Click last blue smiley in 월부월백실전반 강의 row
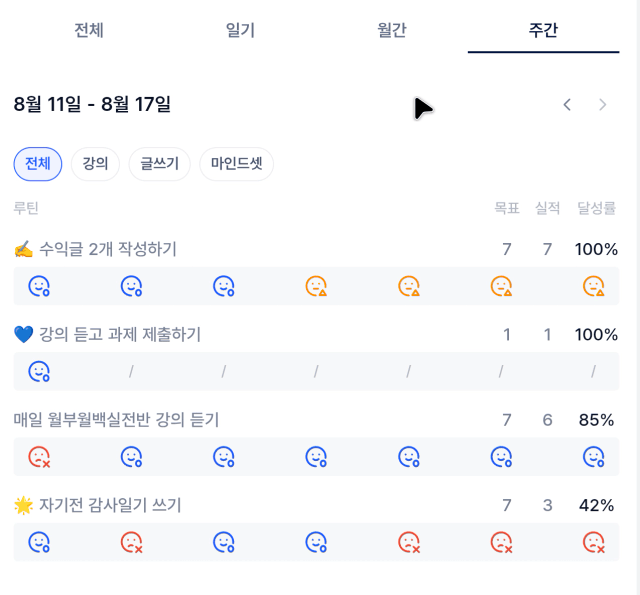640x595 pixels. tap(501, 457)
